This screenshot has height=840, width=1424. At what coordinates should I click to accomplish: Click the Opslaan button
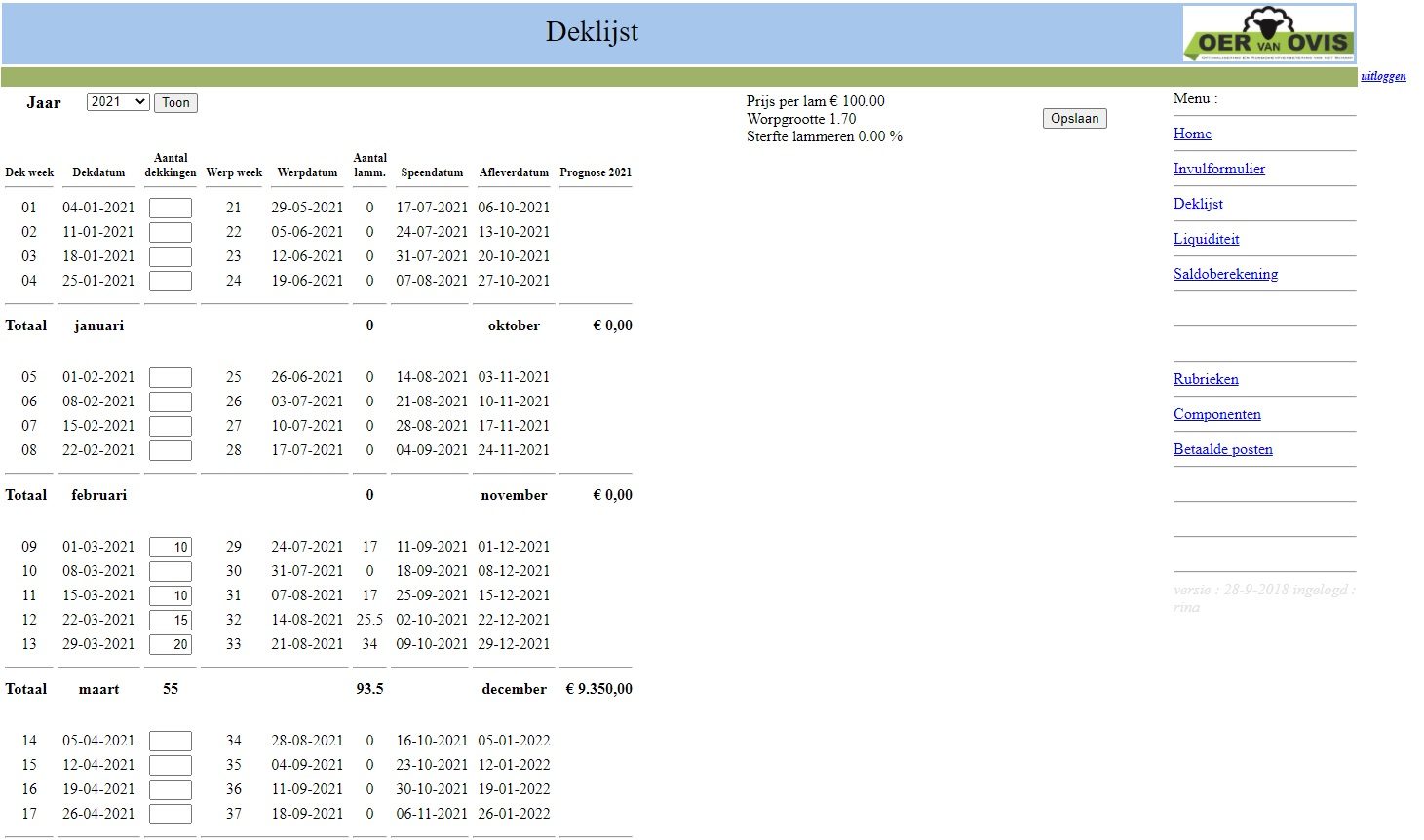coord(1074,119)
